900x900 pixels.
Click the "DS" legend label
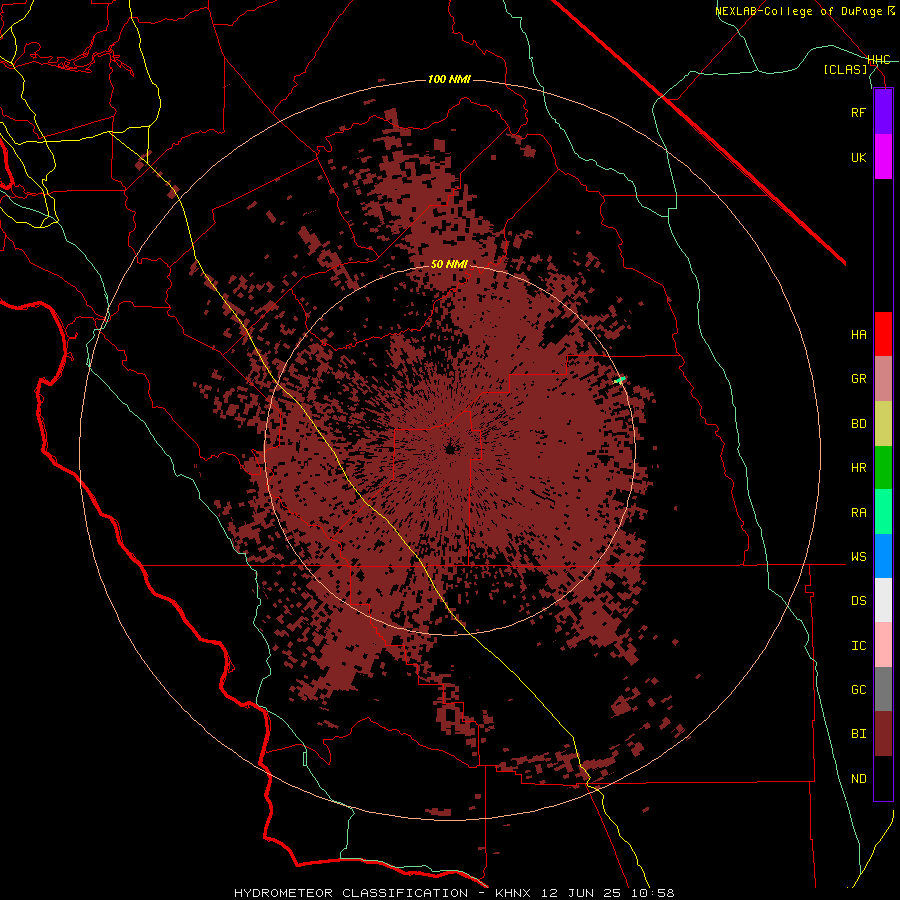pyautogui.click(x=858, y=601)
